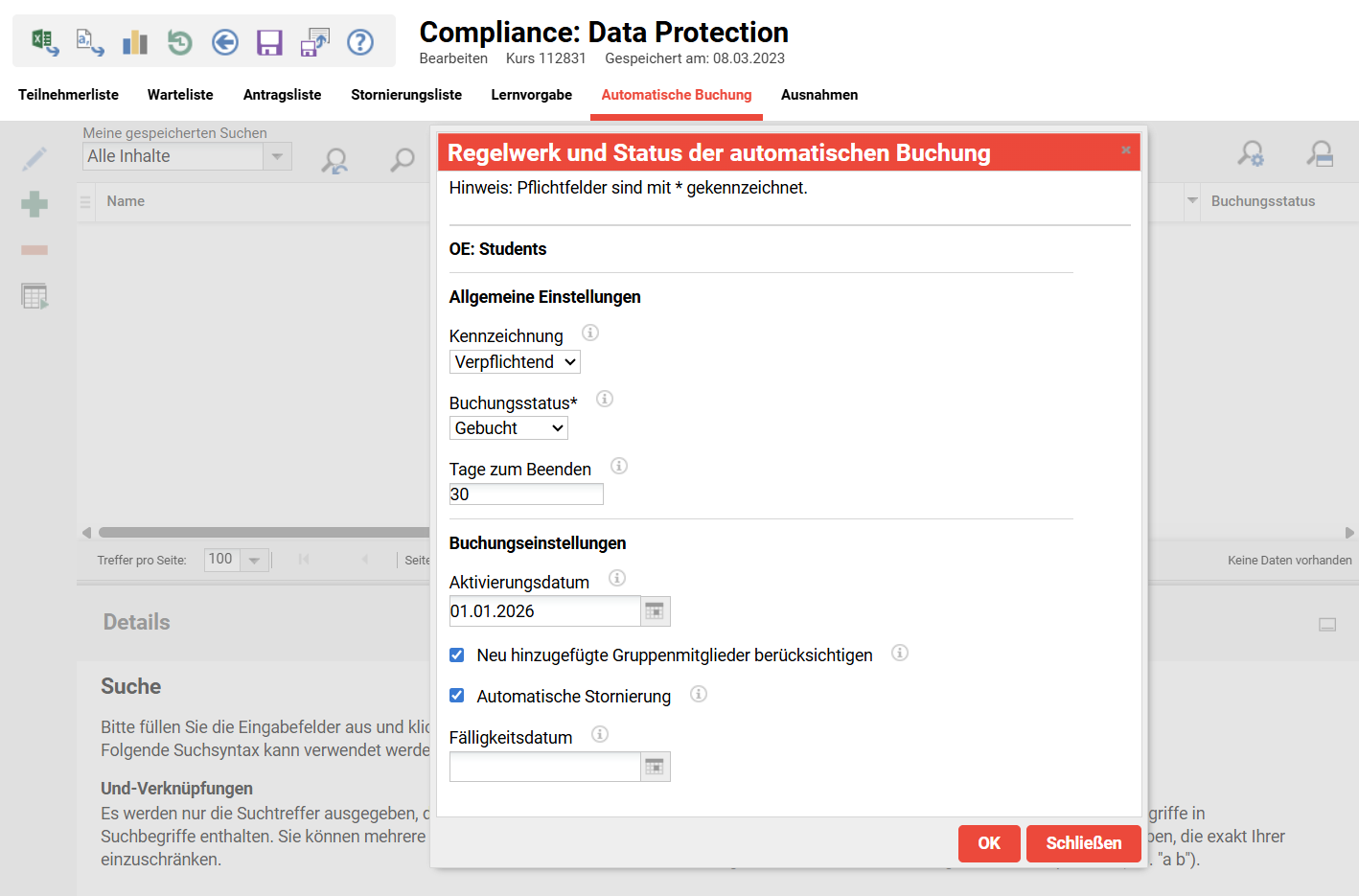The height and width of the screenshot is (896, 1359).
Task: Open the Buchungsstatus dropdown
Action: (508, 428)
